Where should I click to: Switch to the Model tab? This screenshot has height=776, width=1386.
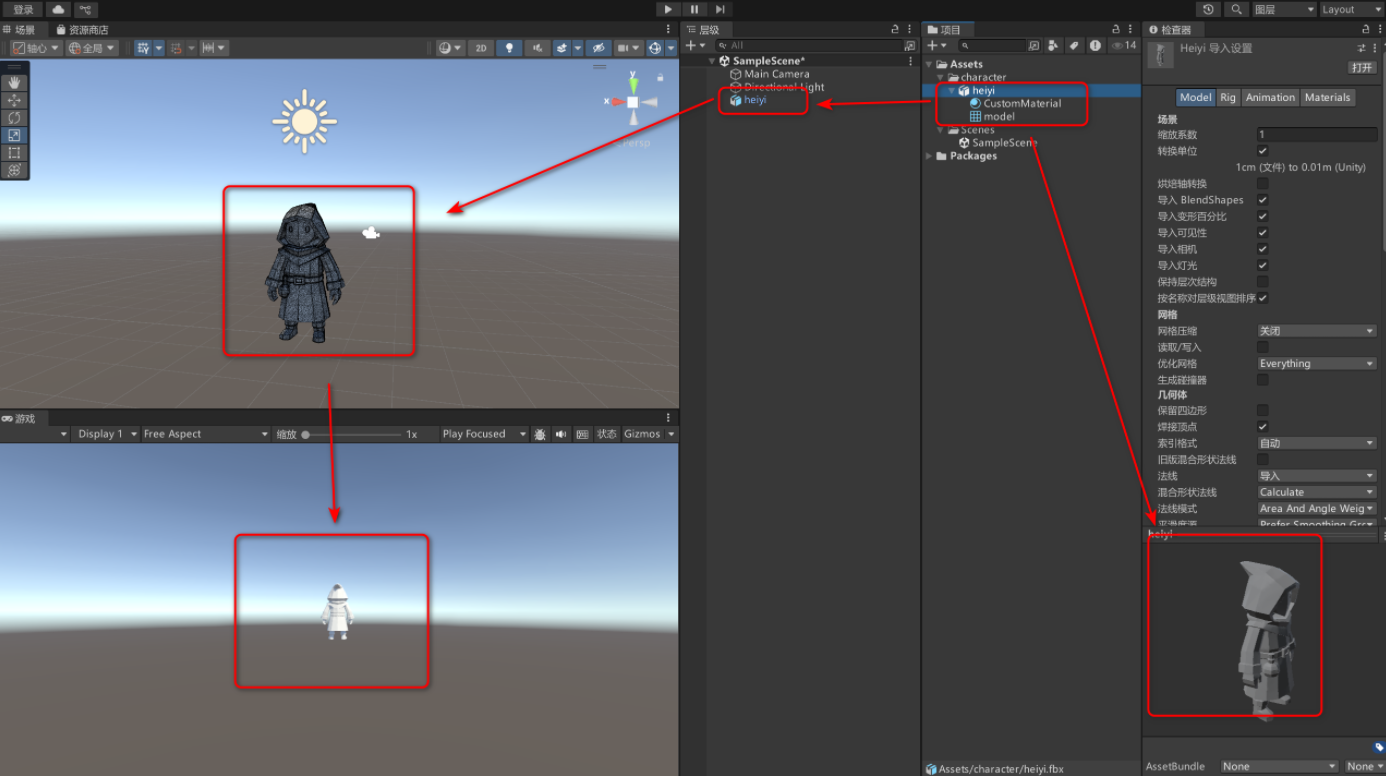click(1195, 97)
